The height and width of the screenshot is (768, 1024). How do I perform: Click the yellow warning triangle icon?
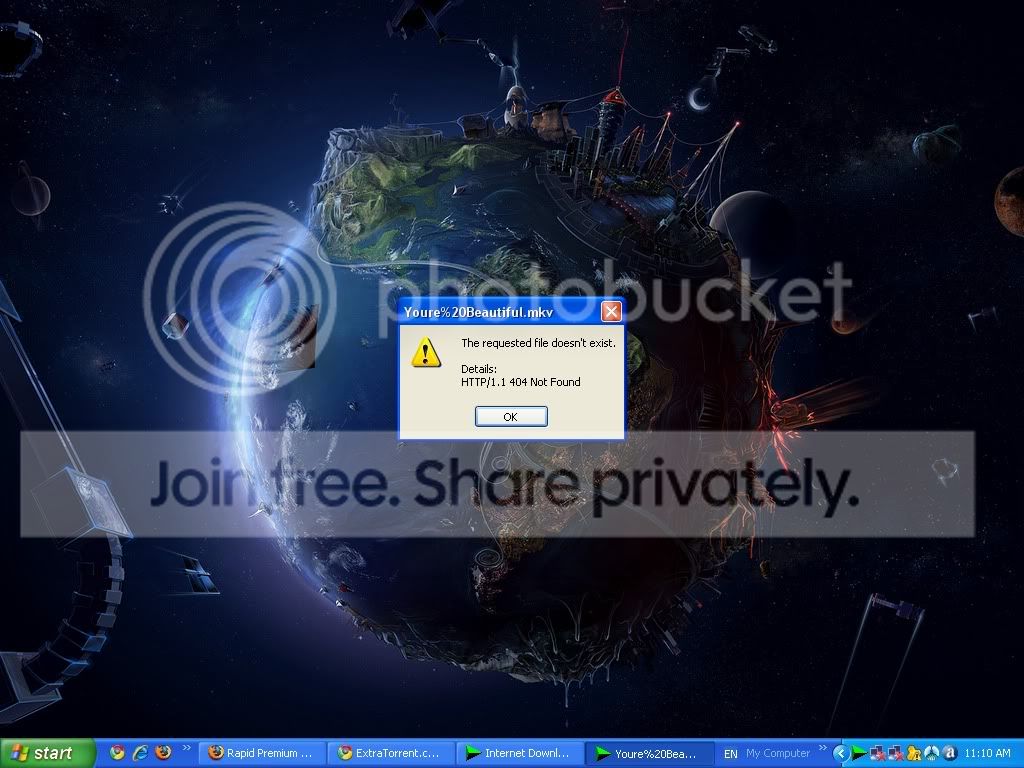(426, 353)
